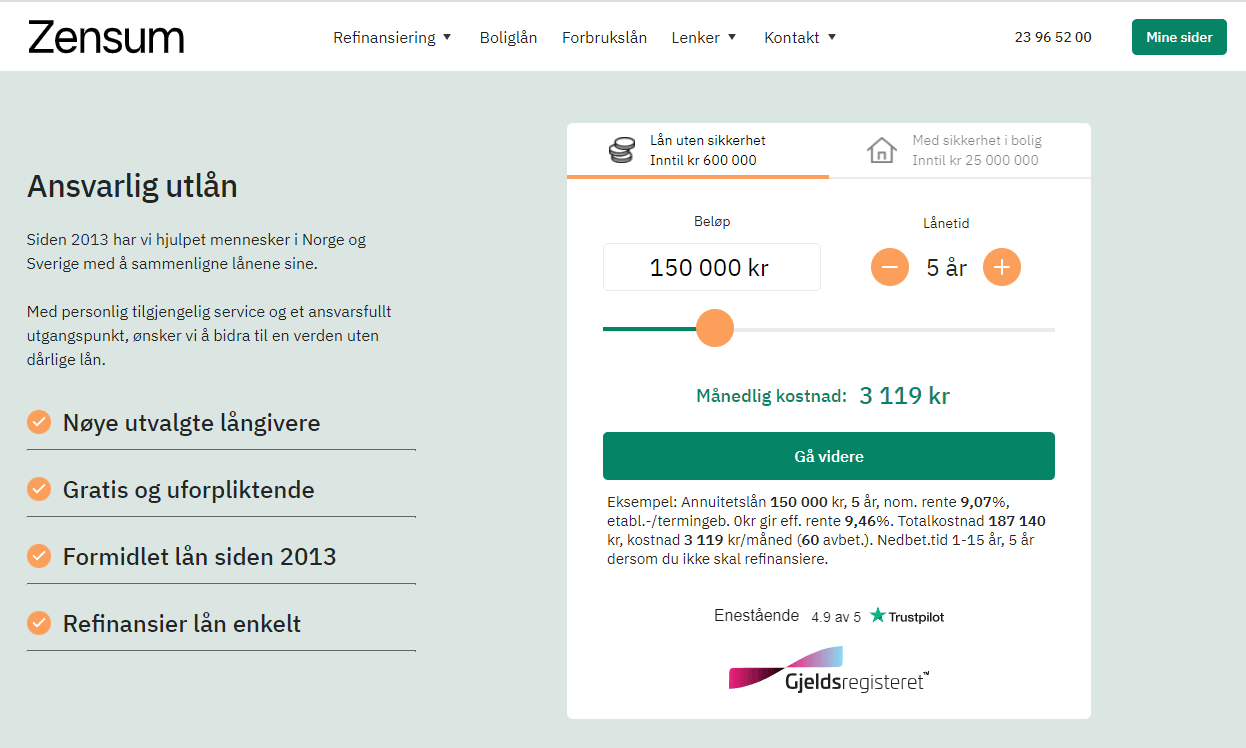The image size is (1246, 748).
Task: Click the monthly cost value 3 119 kr
Action: pyautogui.click(x=905, y=396)
